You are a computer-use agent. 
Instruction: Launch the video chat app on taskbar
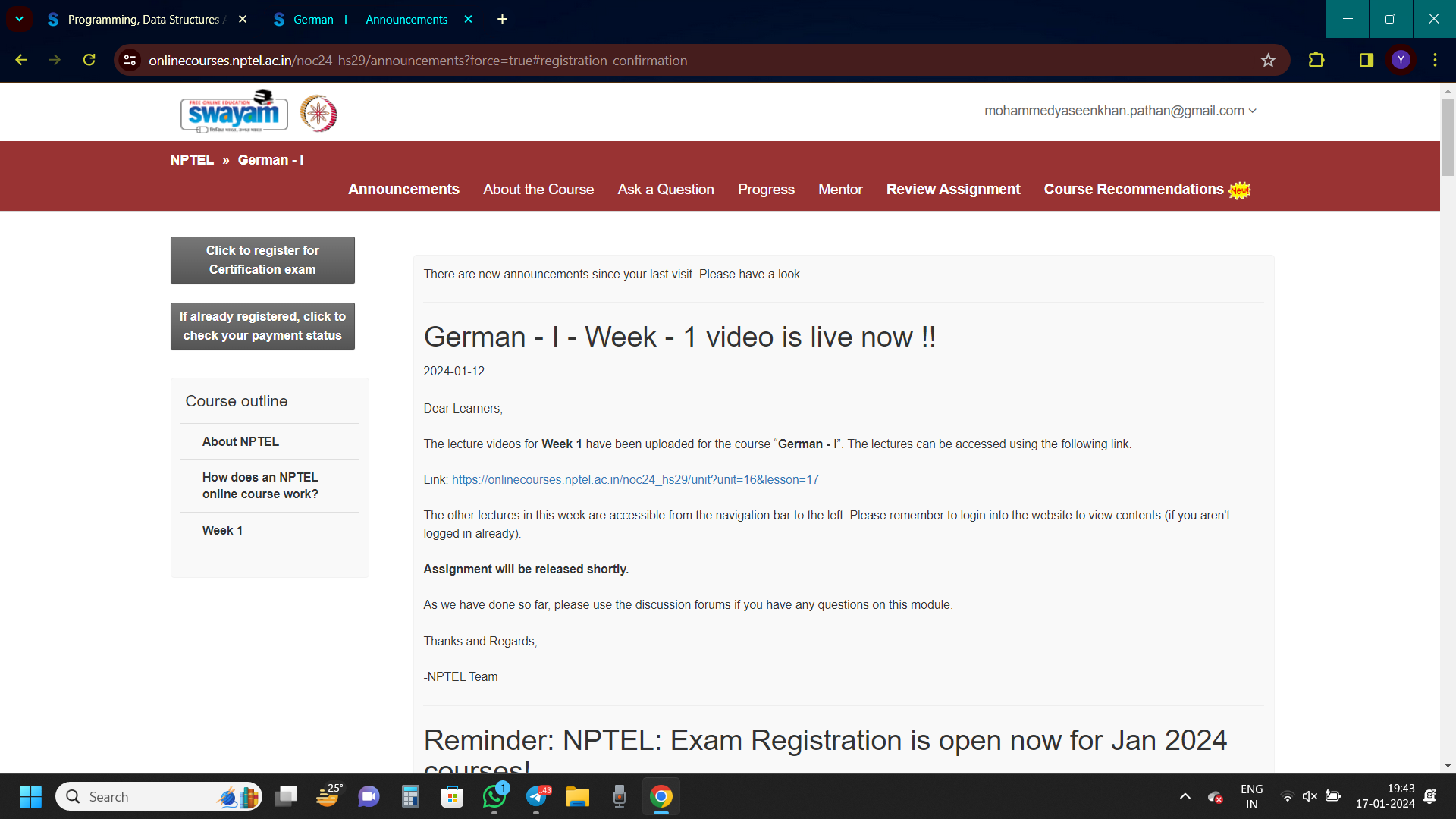click(369, 796)
